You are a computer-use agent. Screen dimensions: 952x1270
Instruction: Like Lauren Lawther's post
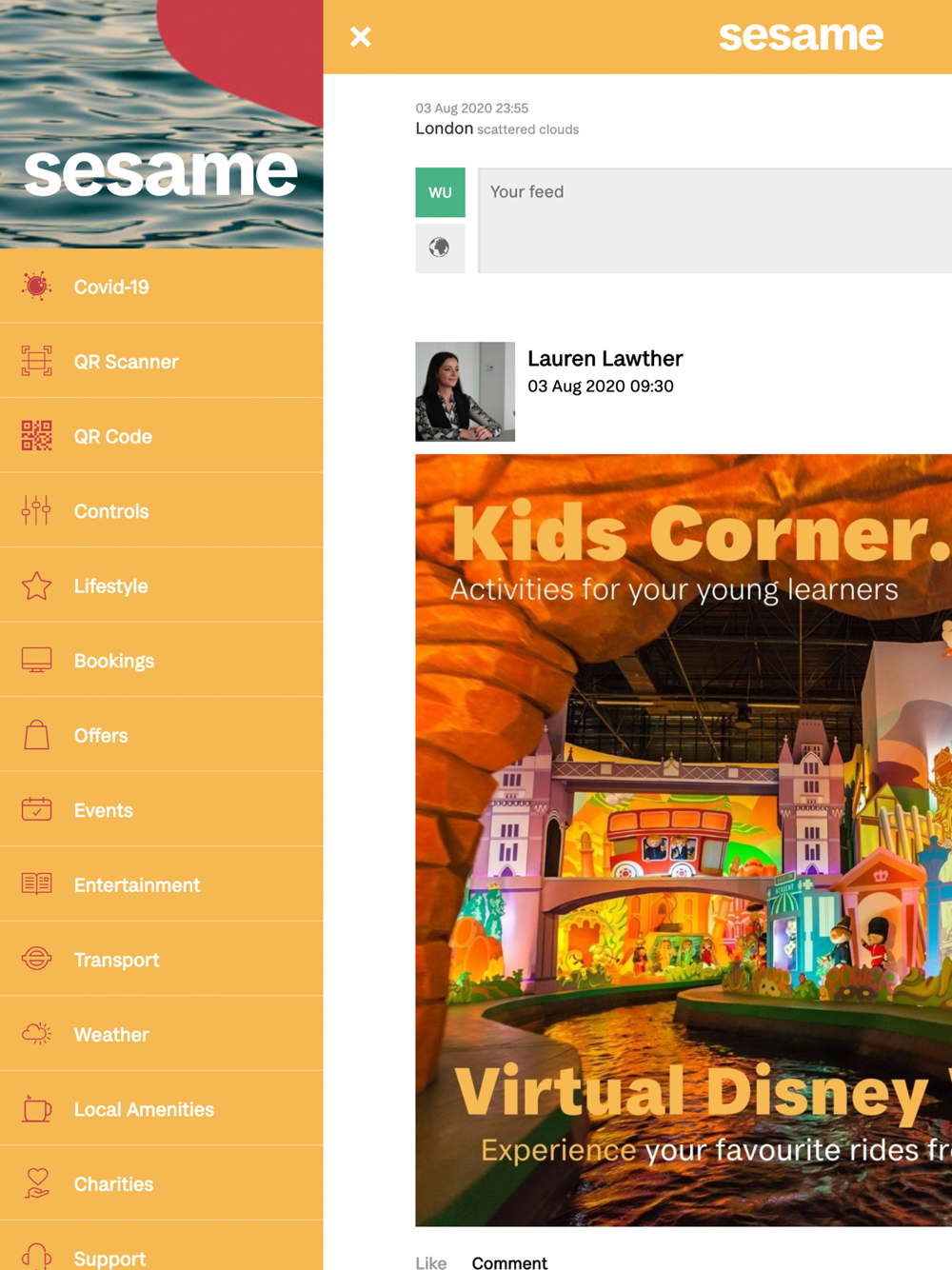[431, 1262]
